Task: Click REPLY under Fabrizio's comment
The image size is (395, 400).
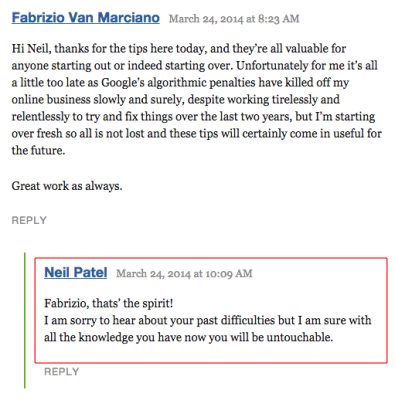Action: point(29,220)
